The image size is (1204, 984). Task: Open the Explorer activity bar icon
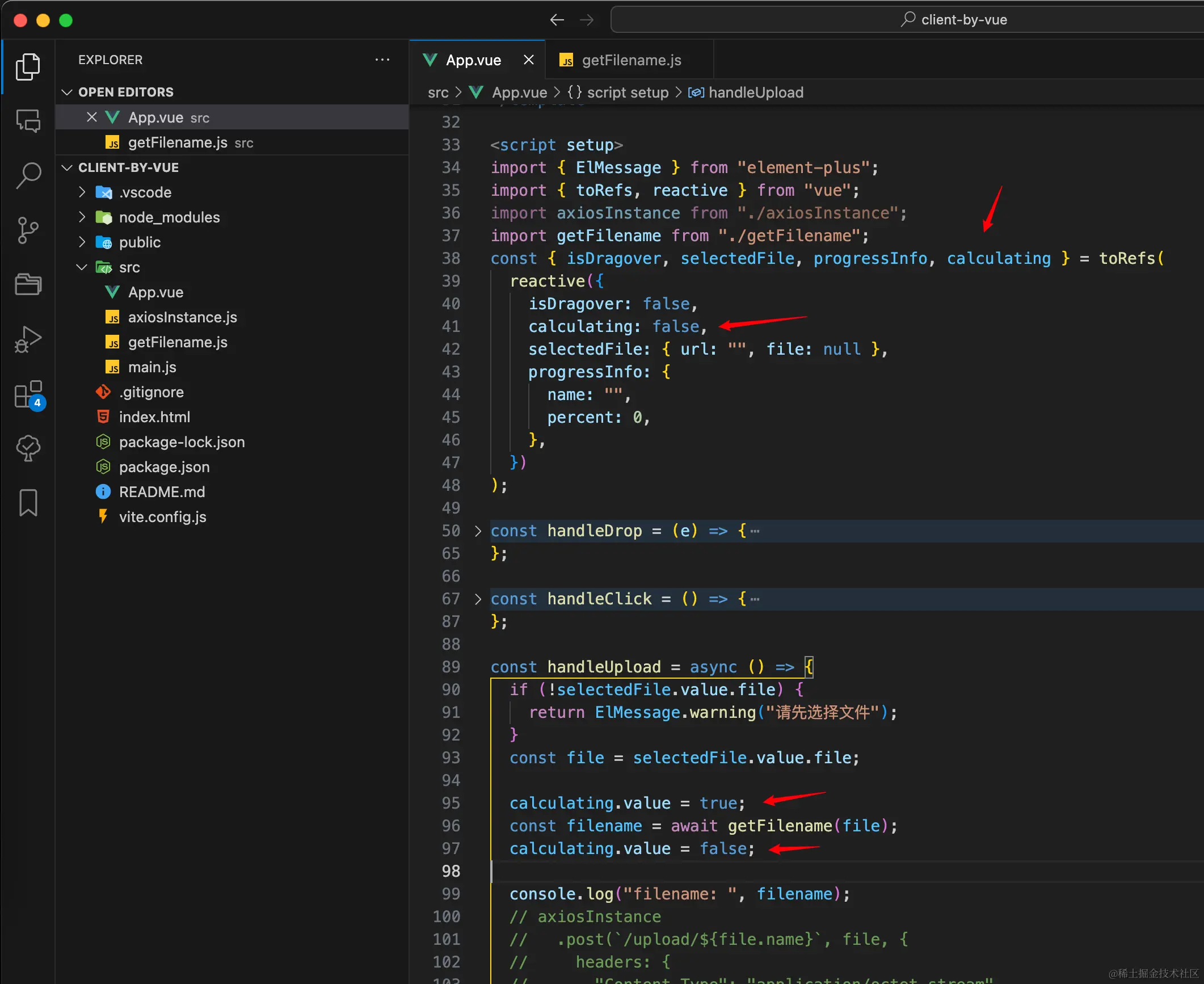[x=28, y=67]
